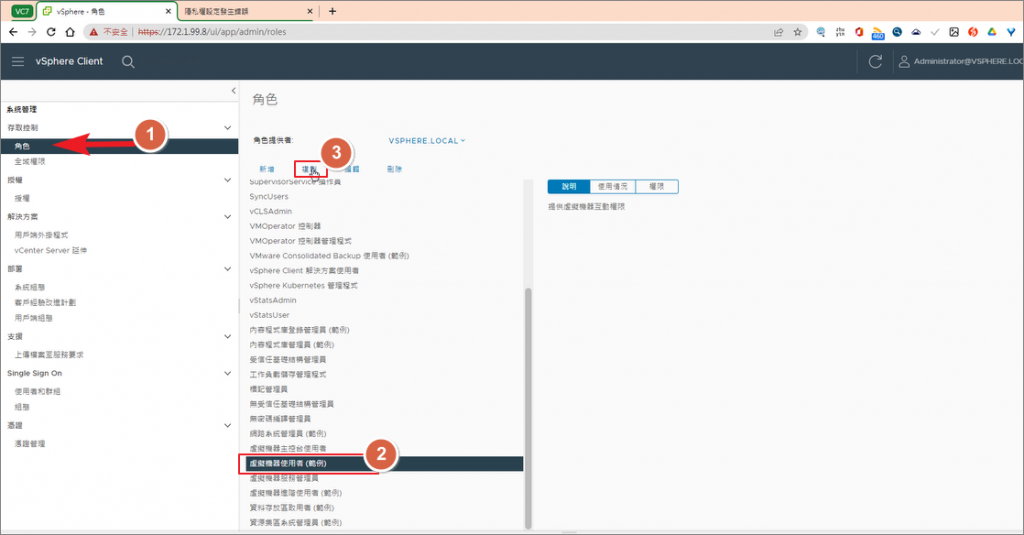Screen dimensions: 1024x535
Task: Click the not-secure warning icon
Action: [x=94, y=31]
